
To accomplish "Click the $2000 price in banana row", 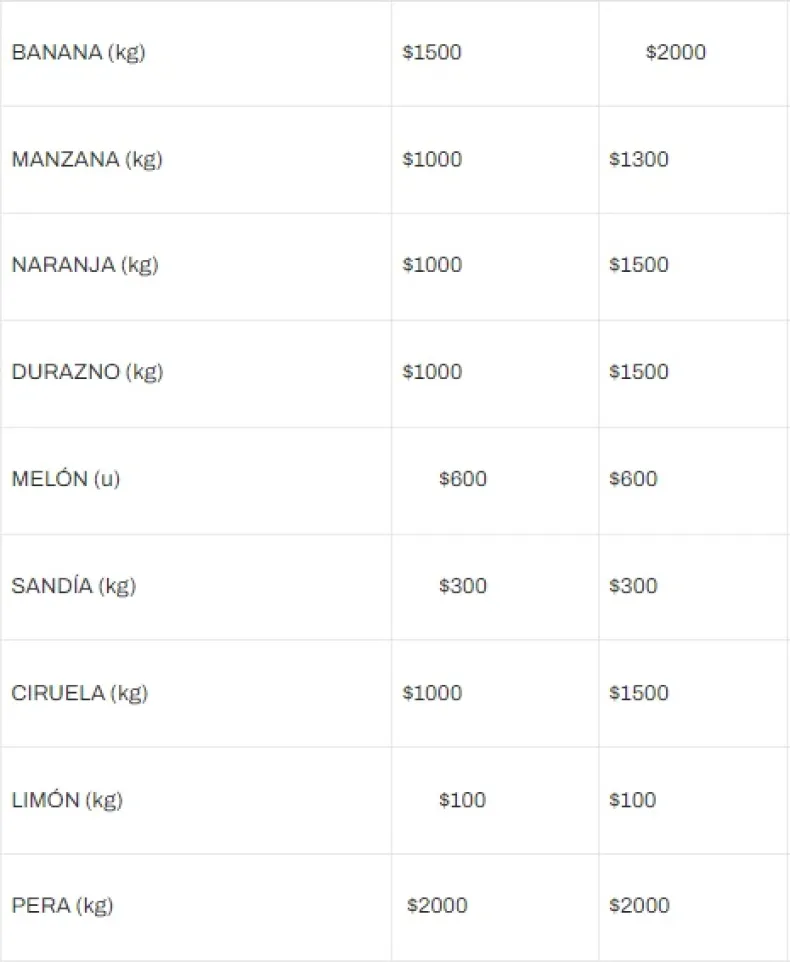I will pos(676,52).
